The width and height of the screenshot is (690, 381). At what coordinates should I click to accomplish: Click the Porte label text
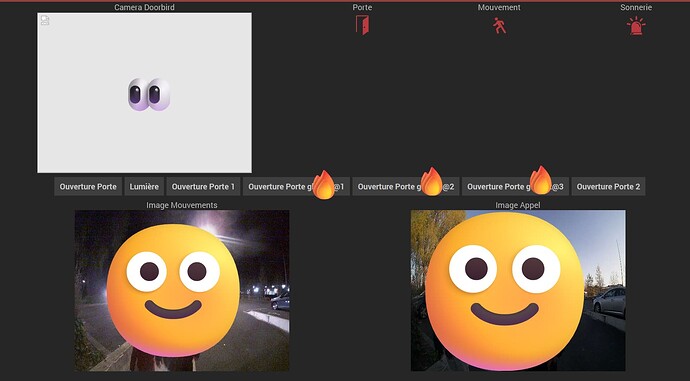pyautogui.click(x=362, y=7)
